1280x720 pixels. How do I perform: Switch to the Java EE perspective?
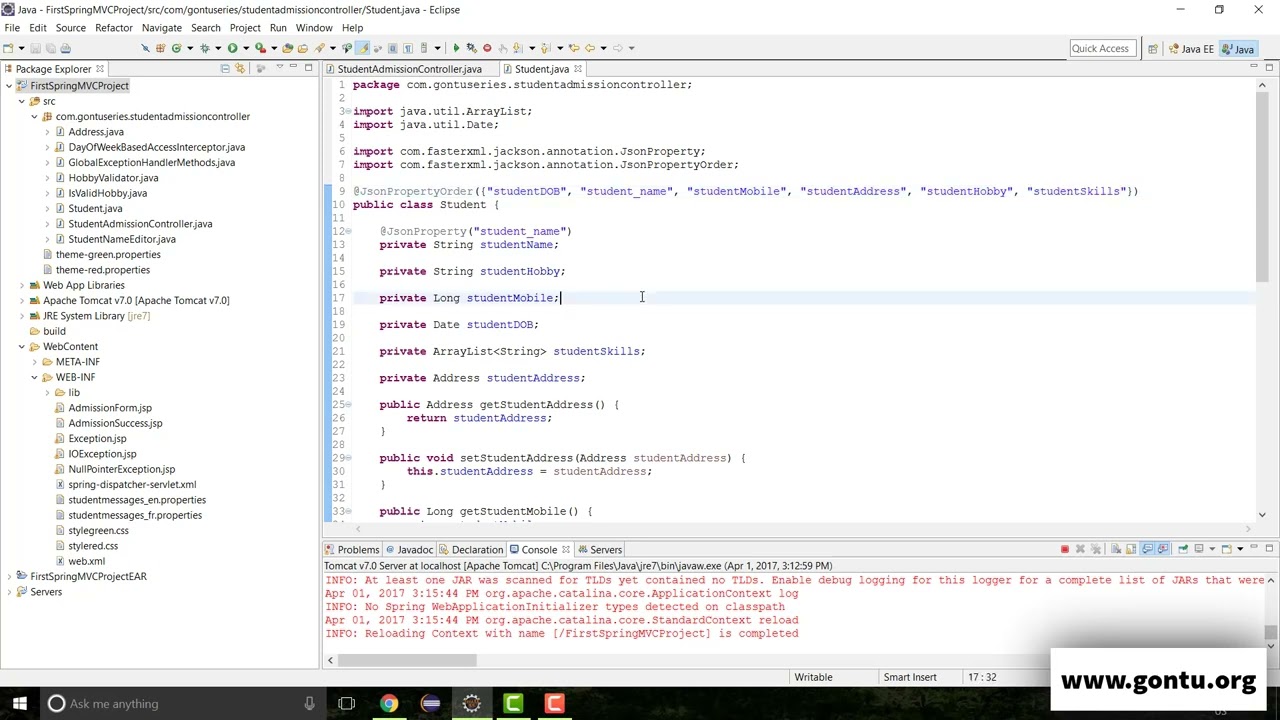pos(1189,49)
